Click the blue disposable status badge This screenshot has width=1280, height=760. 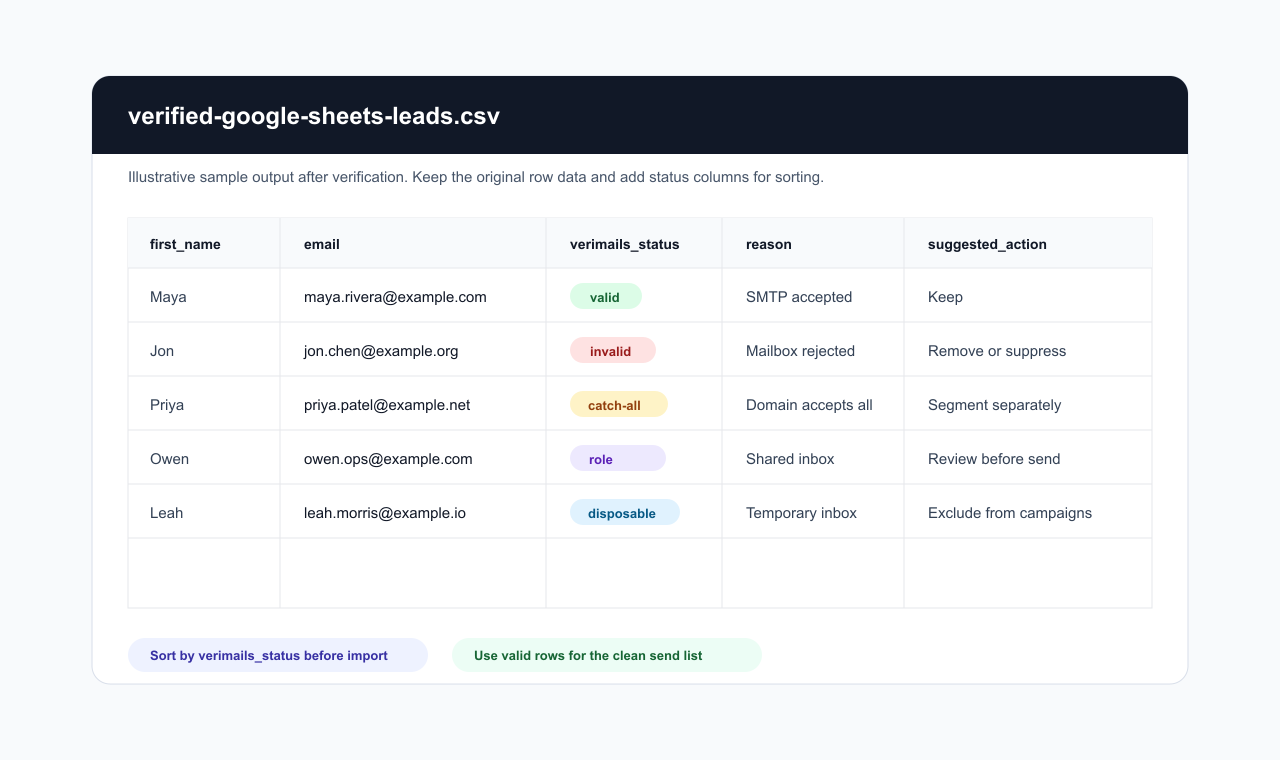point(625,512)
